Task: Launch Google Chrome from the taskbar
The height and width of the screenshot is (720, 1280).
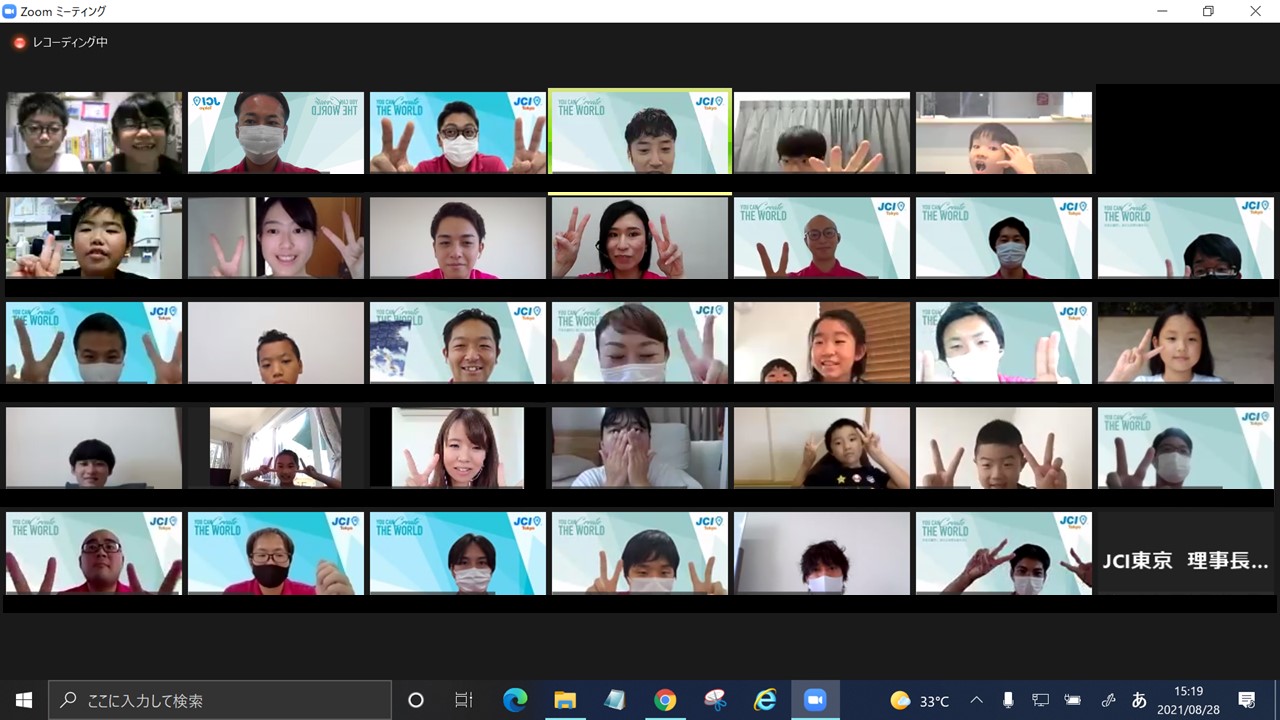Action: click(x=665, y=700)
